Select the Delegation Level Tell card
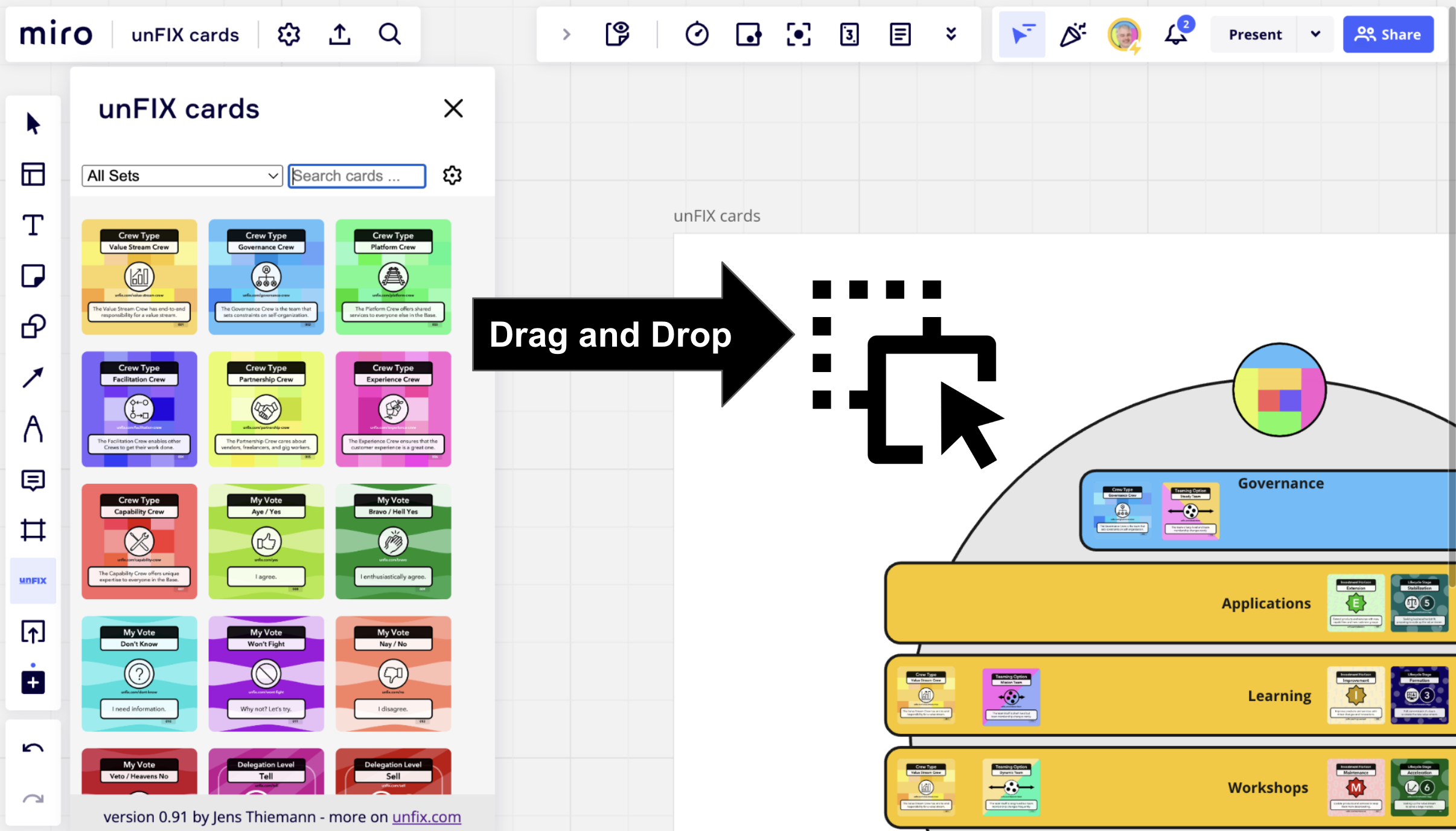 (266, 772)
